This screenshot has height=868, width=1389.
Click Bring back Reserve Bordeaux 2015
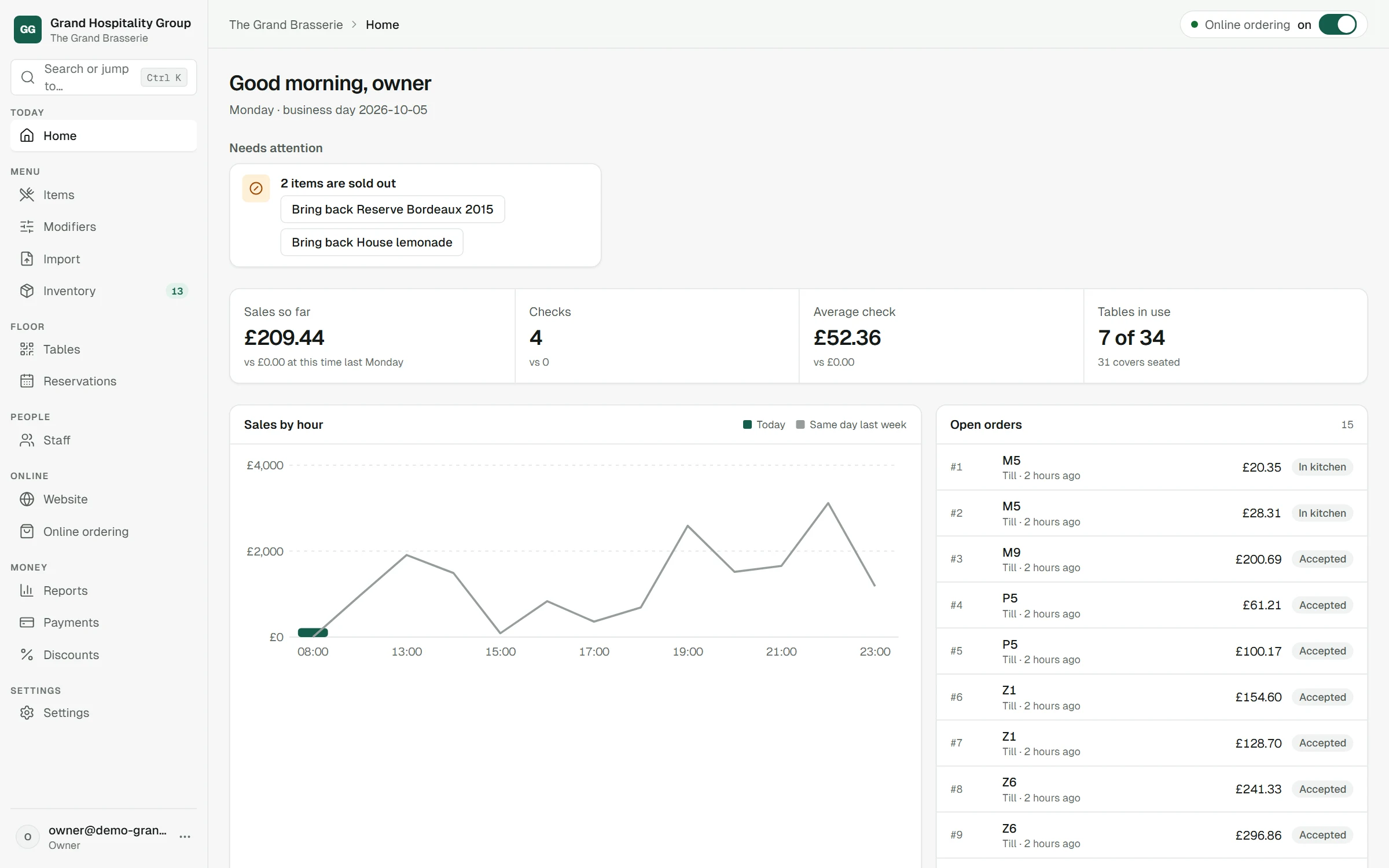pos(392,209)
